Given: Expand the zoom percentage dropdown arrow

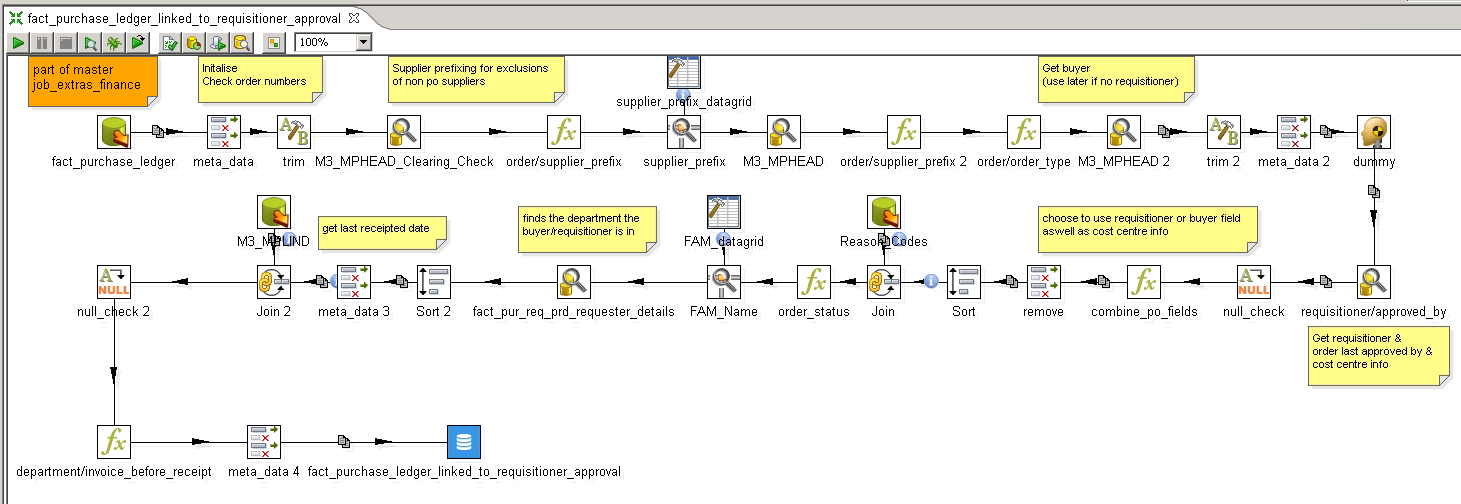Looking at the screenshot, I should pyautogui.click(x=363, y=43).
